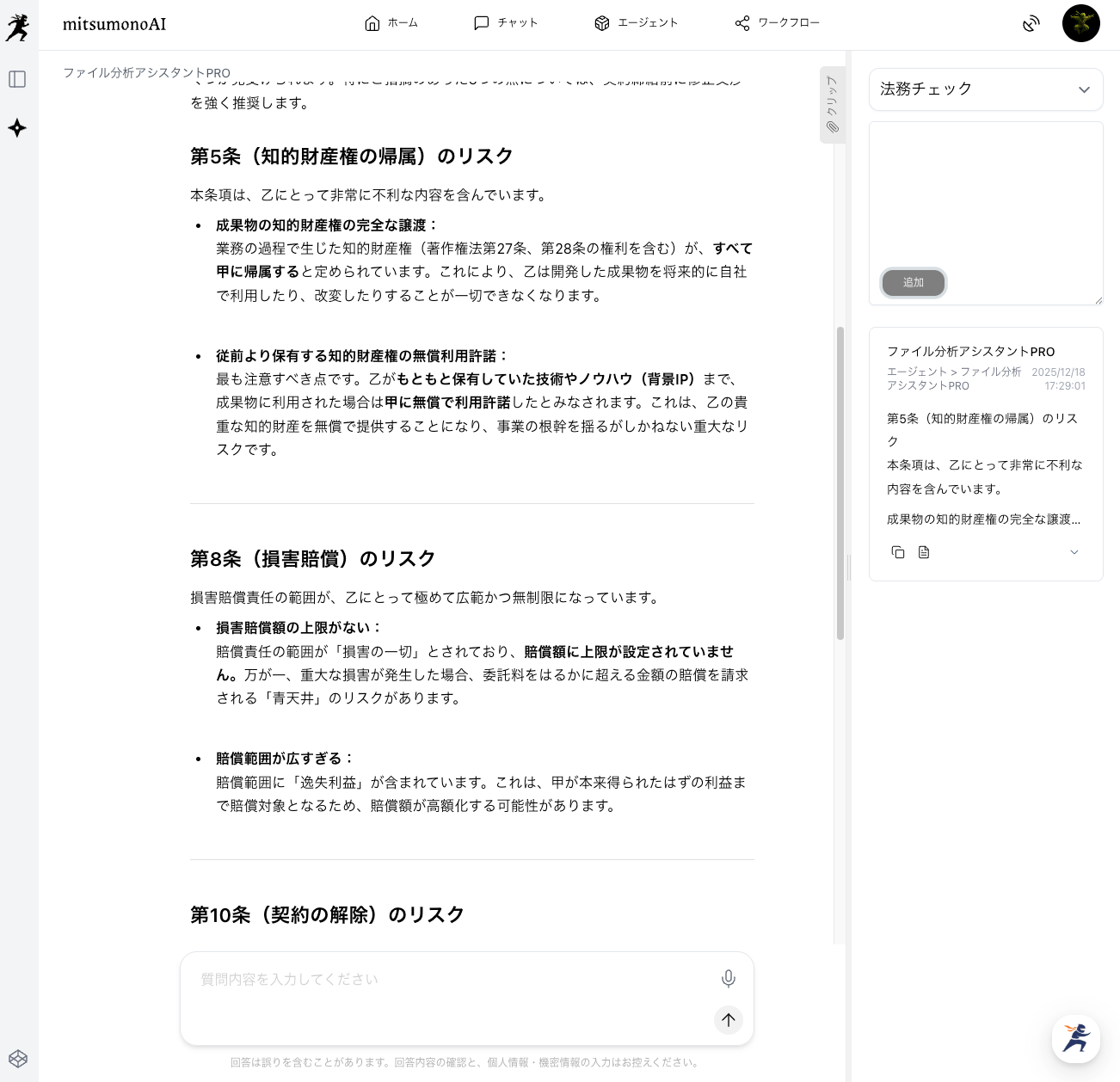Copy the clipped 第5条 card content
The image size is (1120, 1082).
point(898,552)
